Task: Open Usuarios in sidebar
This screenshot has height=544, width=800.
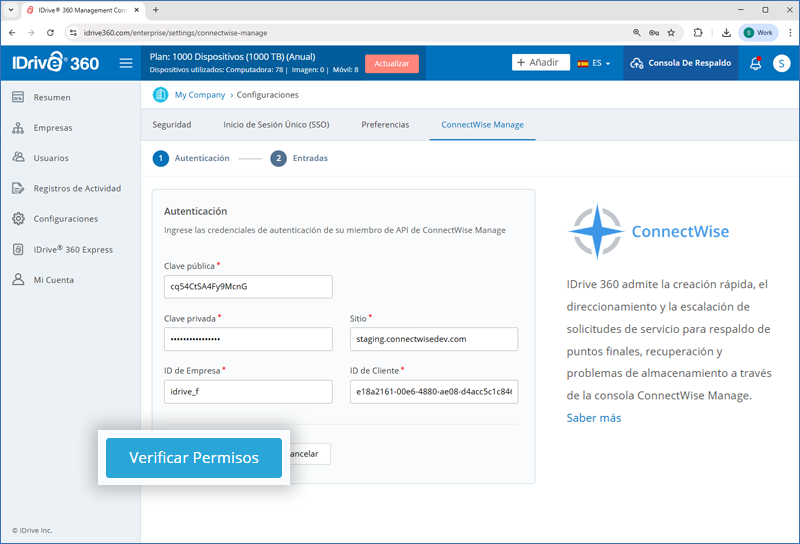Action: [51, 158]
